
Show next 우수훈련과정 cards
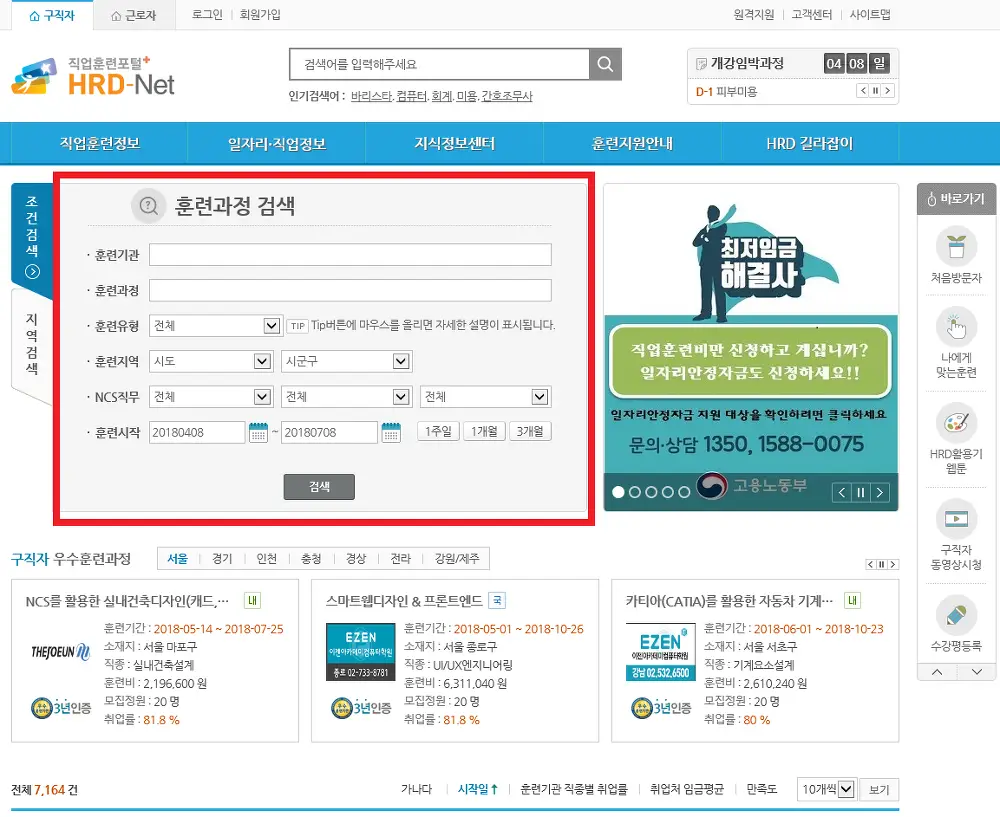893,564
